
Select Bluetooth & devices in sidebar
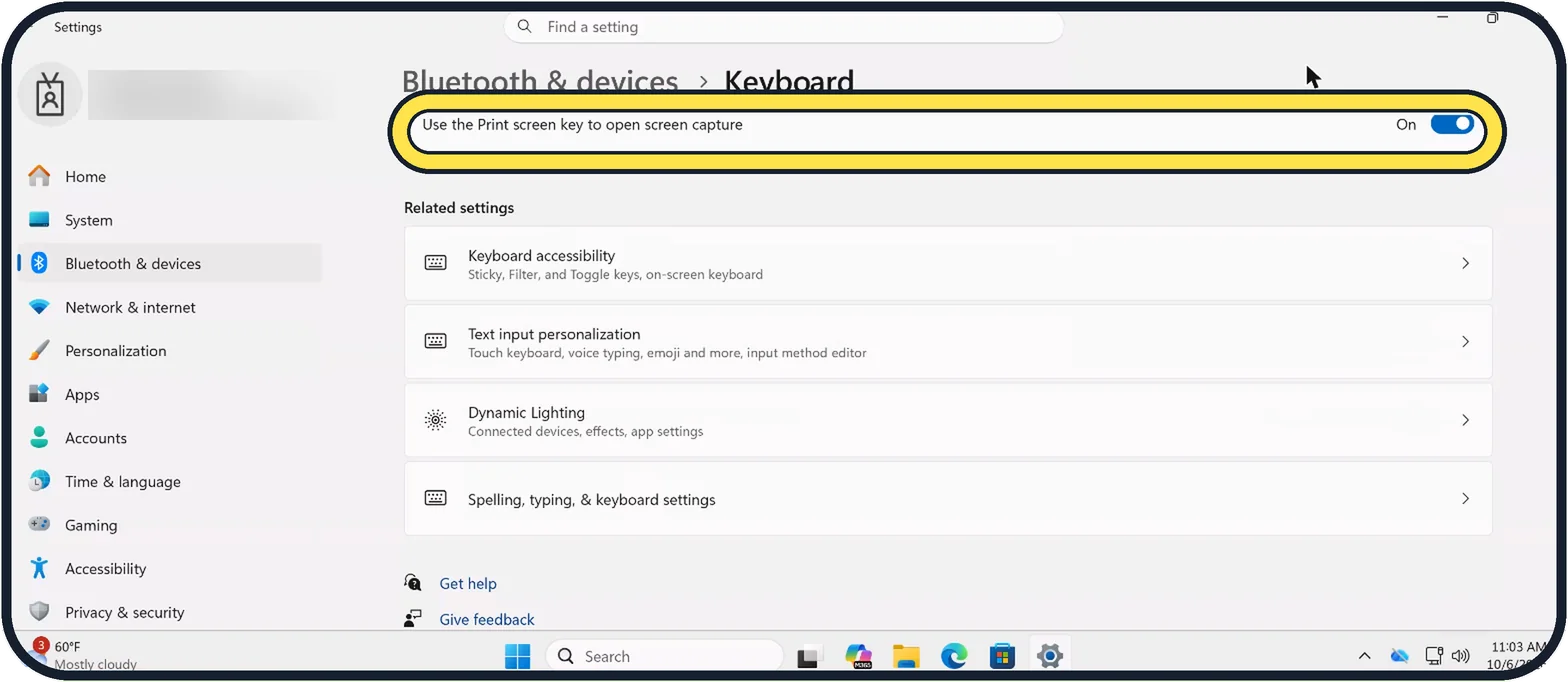point(170,263)
